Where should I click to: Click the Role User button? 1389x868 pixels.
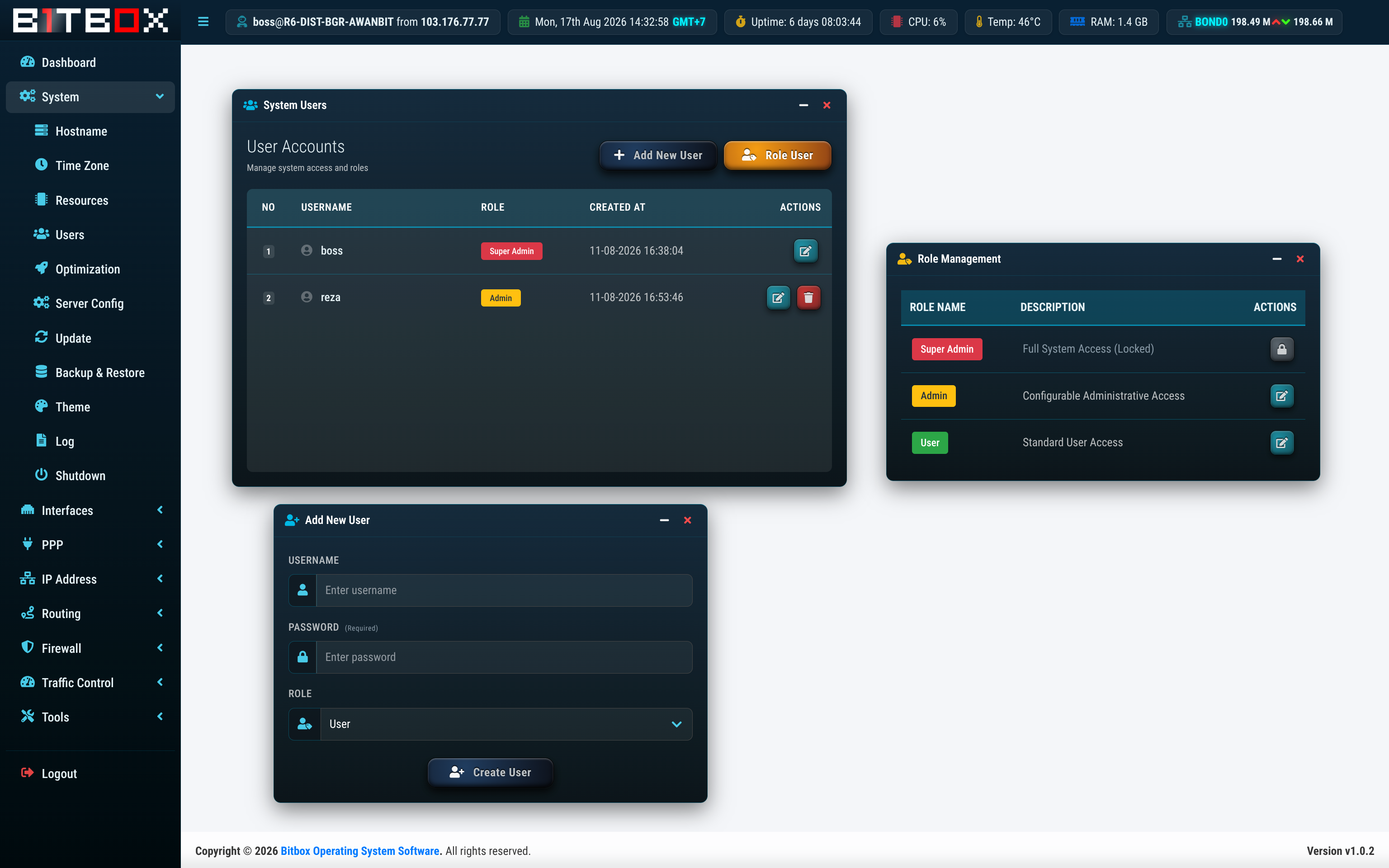pyautogui.click(x=777, y=155)
